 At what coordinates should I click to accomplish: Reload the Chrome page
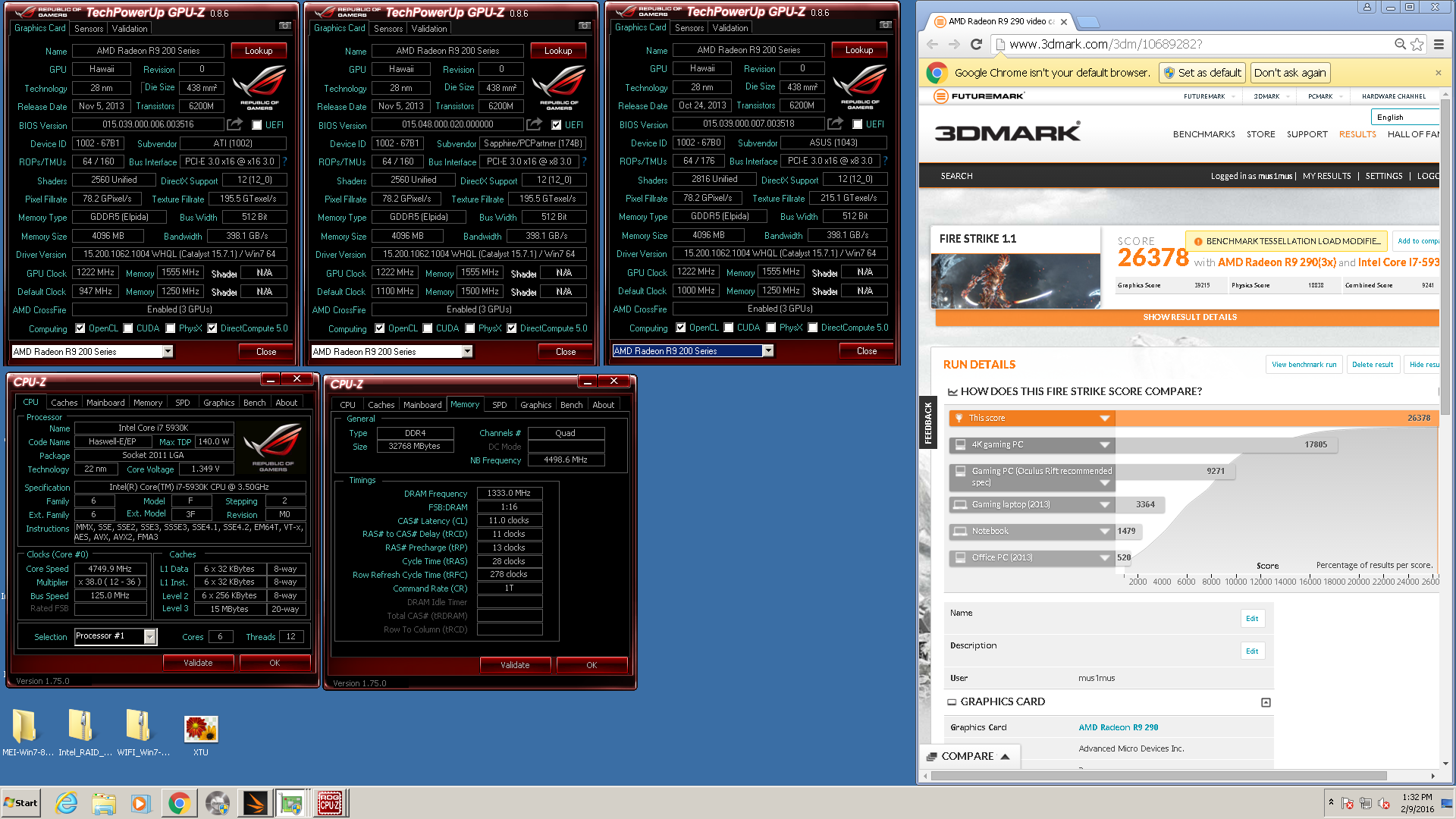(976, 44)
